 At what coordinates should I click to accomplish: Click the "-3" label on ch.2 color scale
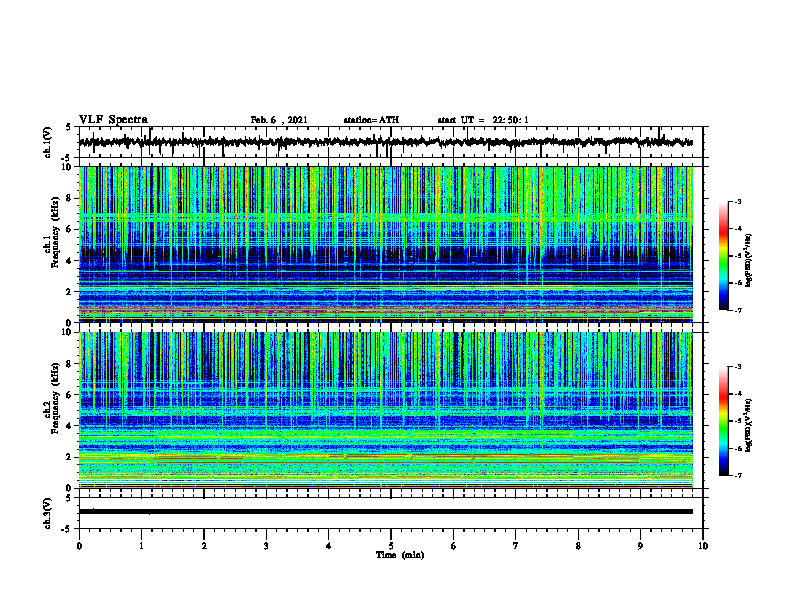(737, 367)
